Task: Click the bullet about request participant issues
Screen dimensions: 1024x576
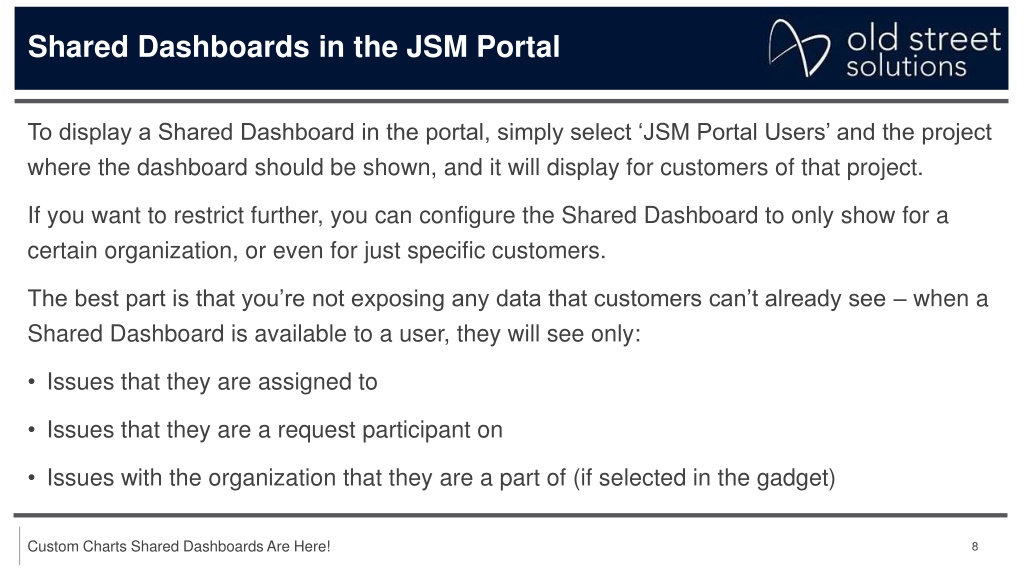Action: click(x=275, y=430)
